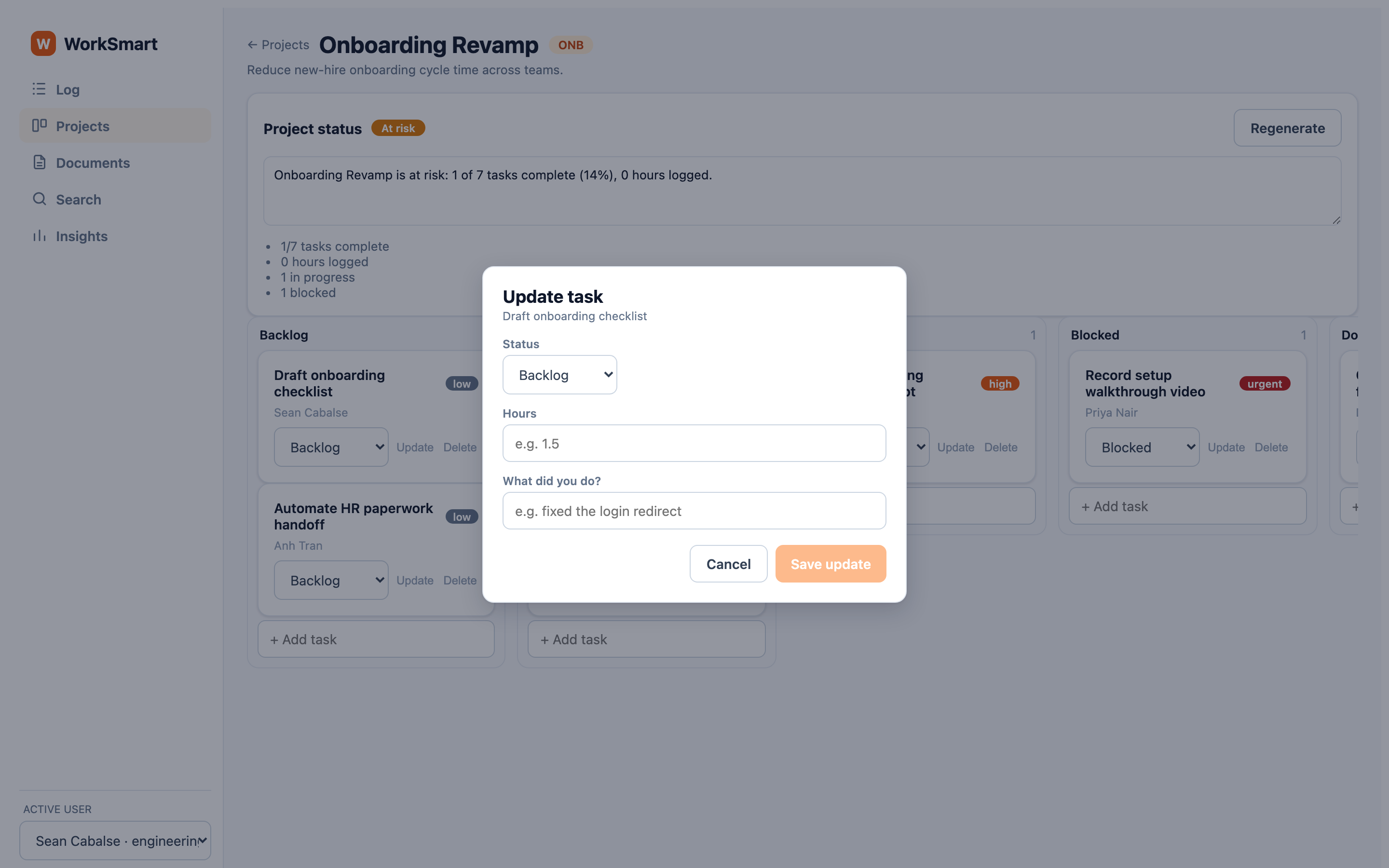1389x868 pixels.
Task: Add task in second column
Action: (646, 639)
